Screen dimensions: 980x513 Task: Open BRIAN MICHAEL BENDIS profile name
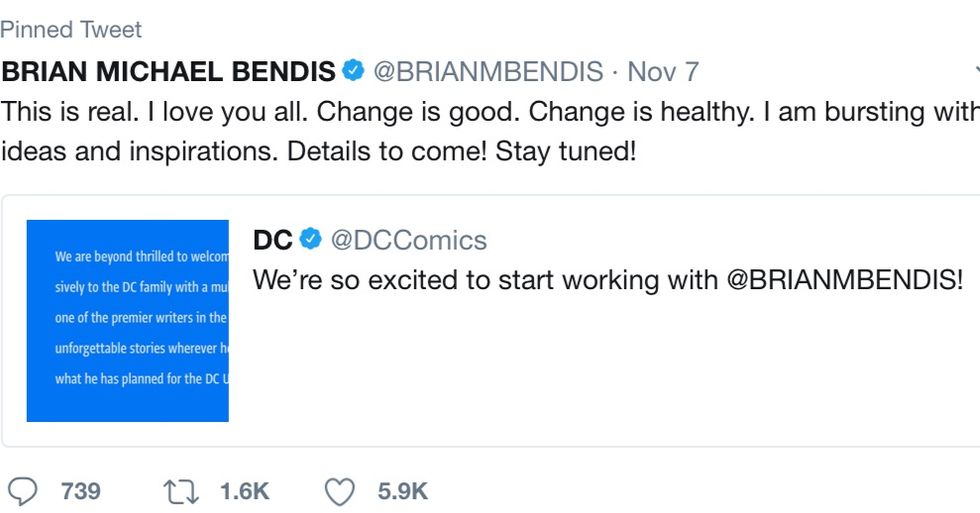[168, 72]
